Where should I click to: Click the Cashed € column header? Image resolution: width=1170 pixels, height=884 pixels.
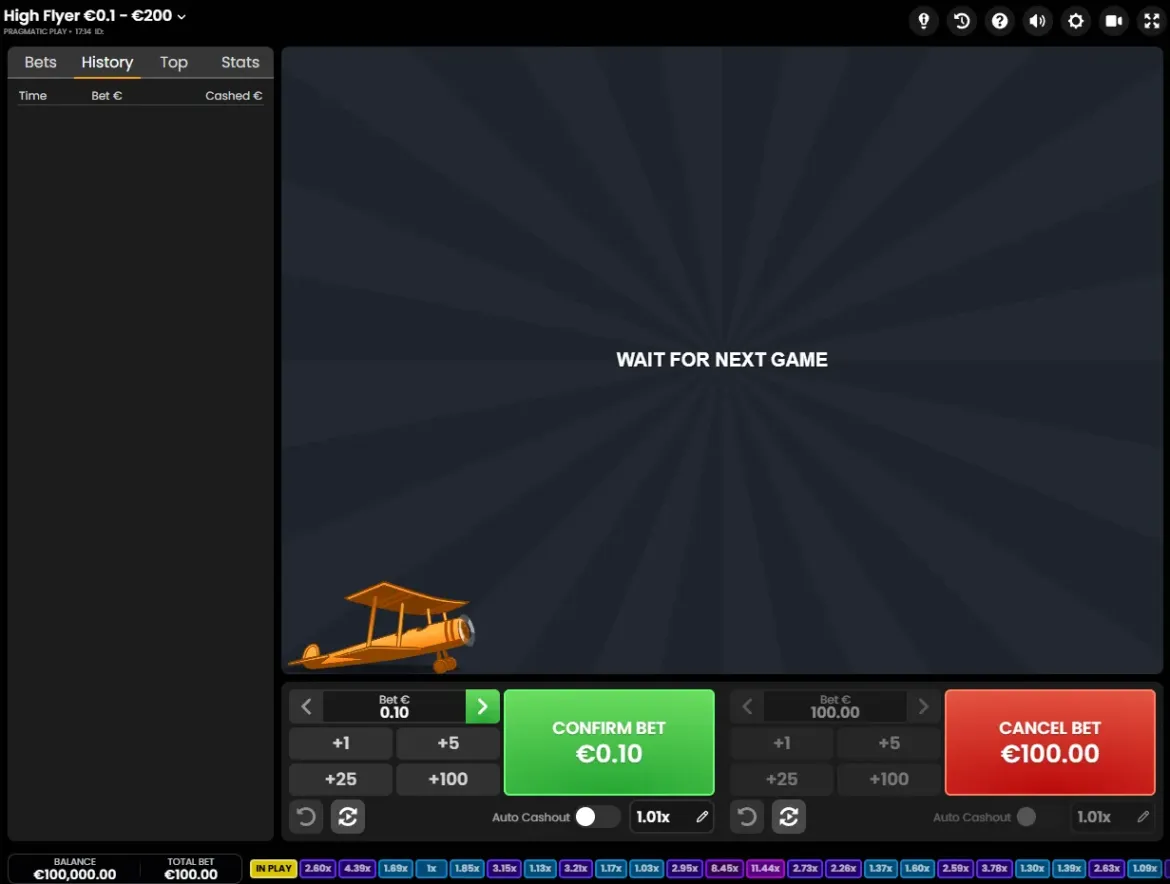pos(234,95)
